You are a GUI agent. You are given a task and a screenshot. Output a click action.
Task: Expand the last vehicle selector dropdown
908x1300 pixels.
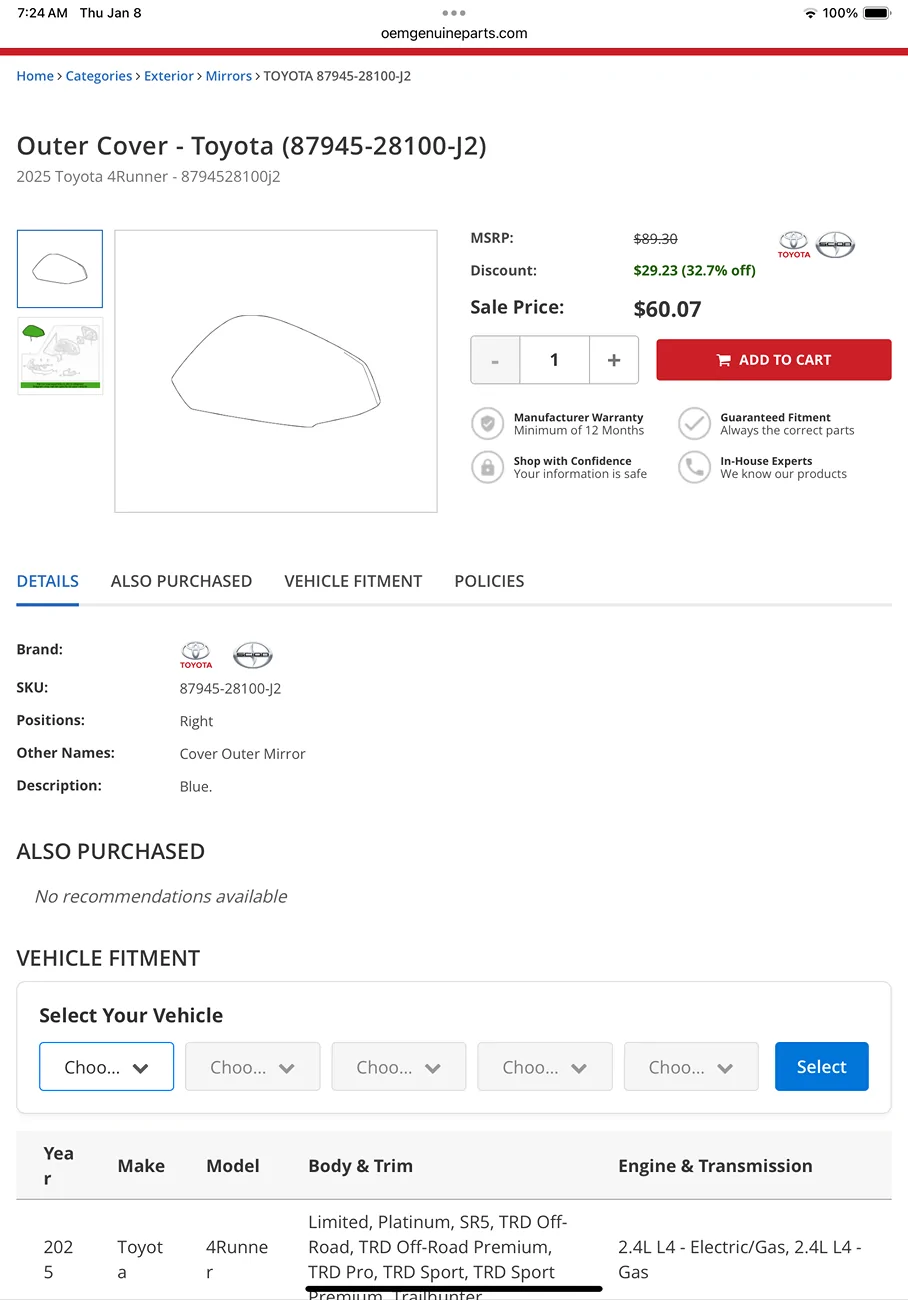point(691,1067)
